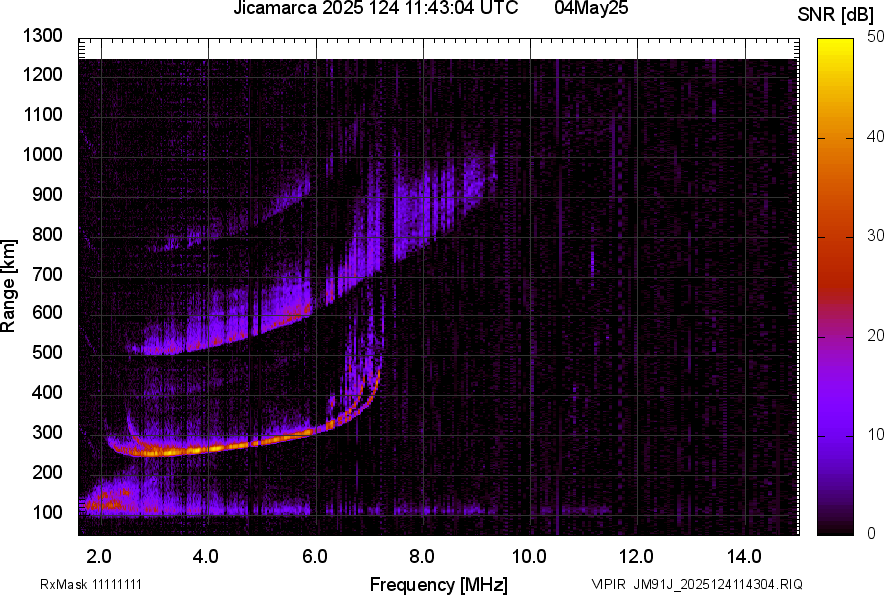Click the colorbar 30 tick label
The image size is (884, 595).
click(x=876, y=236)
